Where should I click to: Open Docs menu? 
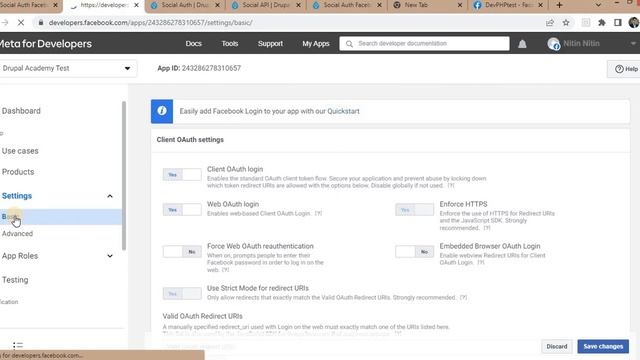pyautogui.click(x=193, y=44)
